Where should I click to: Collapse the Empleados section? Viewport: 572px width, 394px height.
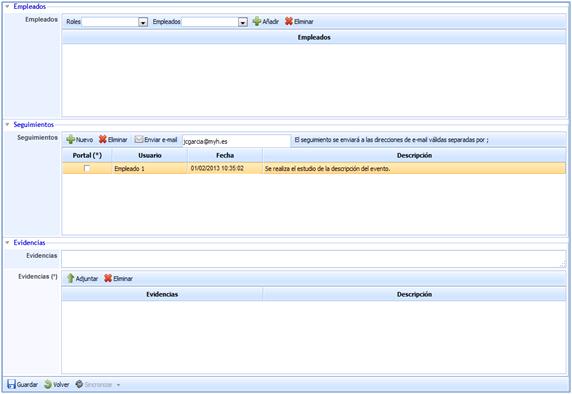coord(7,7)
